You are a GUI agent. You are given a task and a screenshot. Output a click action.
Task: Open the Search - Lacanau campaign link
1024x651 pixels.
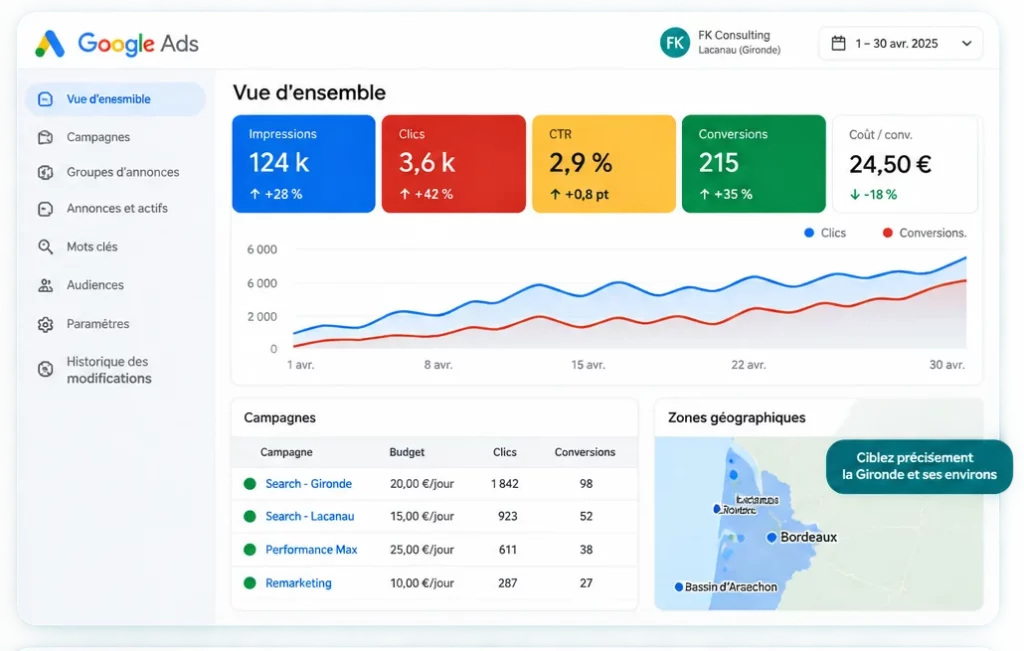click(310, 516)
